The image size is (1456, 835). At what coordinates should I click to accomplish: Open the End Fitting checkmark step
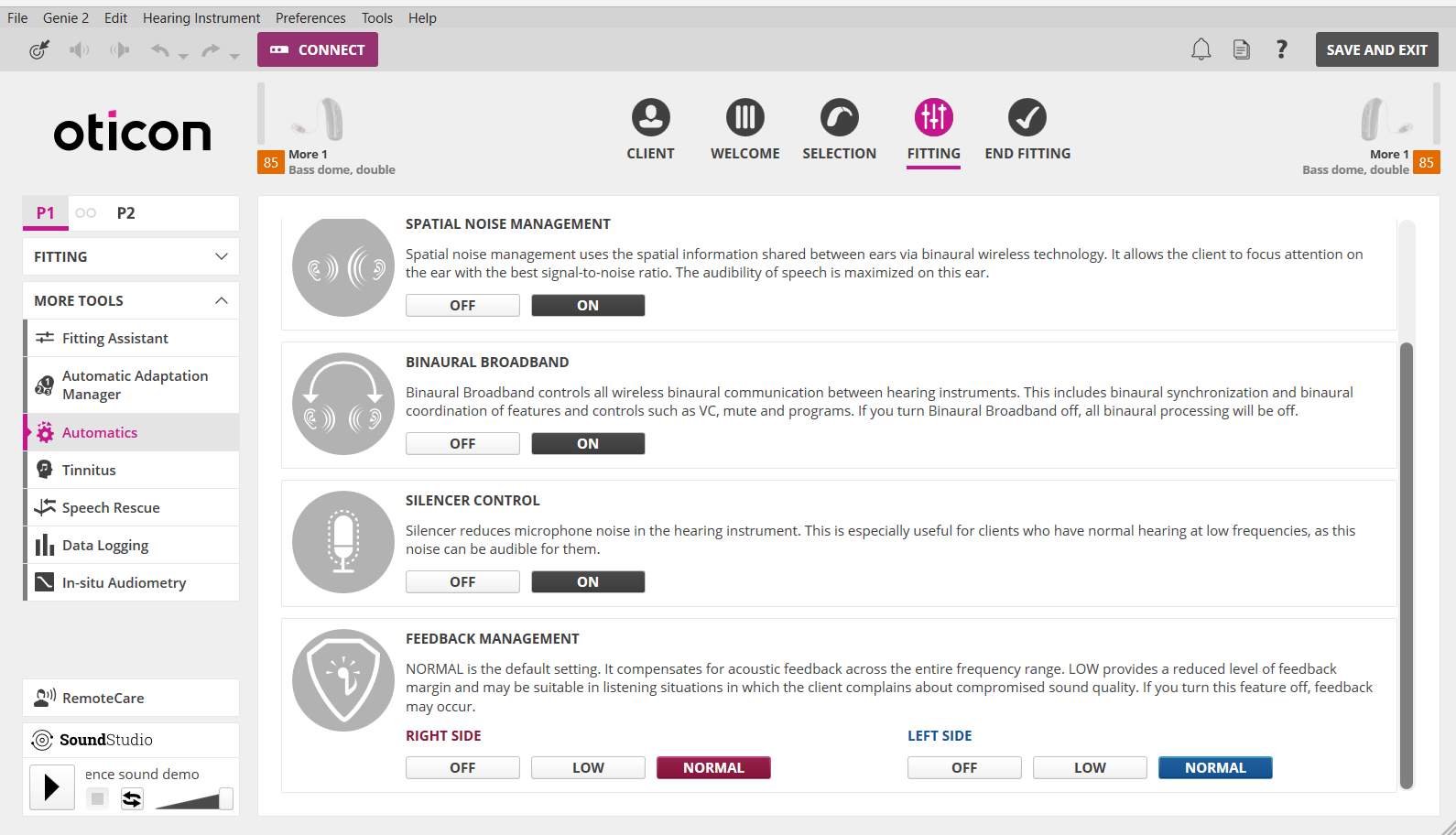1027,117
